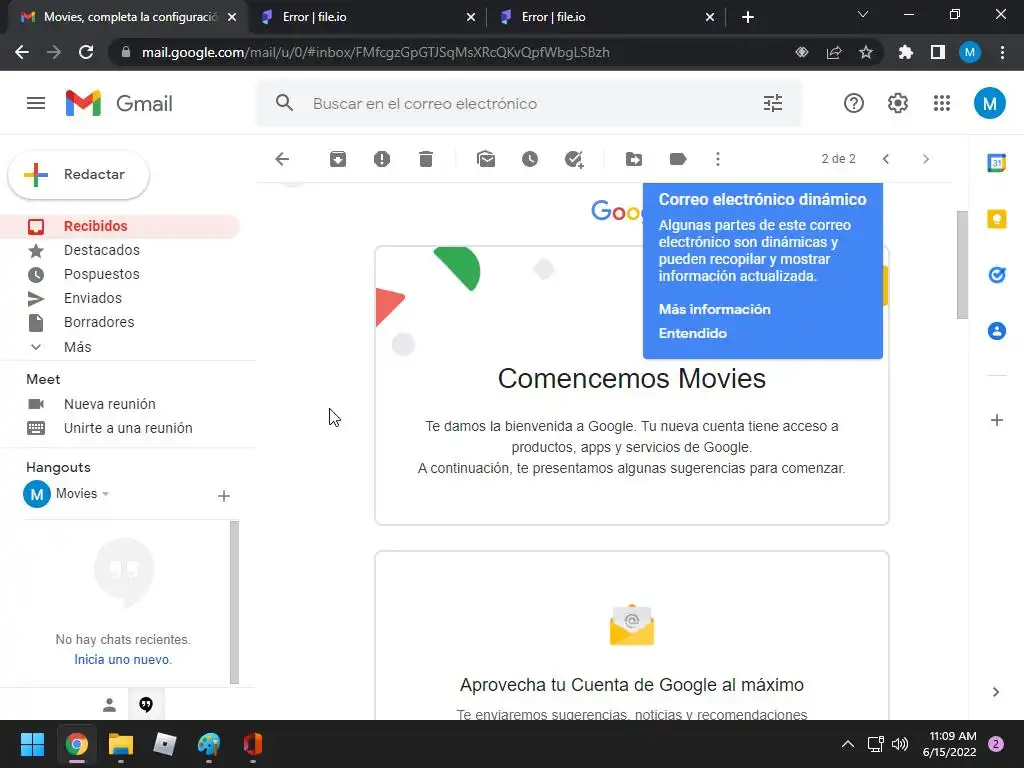The width and height of the screenshot is (1024, 768).
Task: Open notification center badge
Action: [995, 744]
